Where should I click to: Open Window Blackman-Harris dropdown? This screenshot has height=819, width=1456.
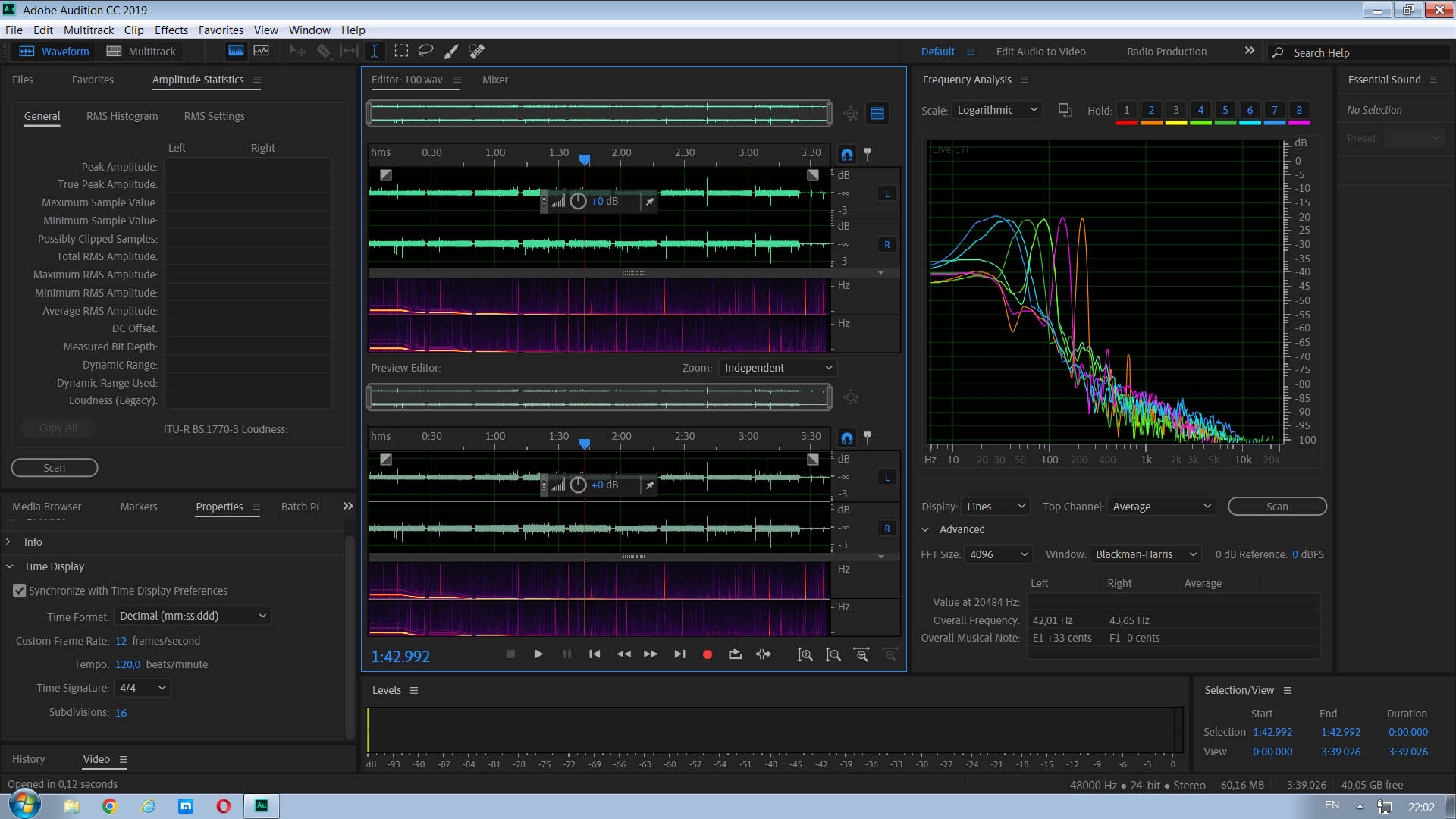(1146, 554)
